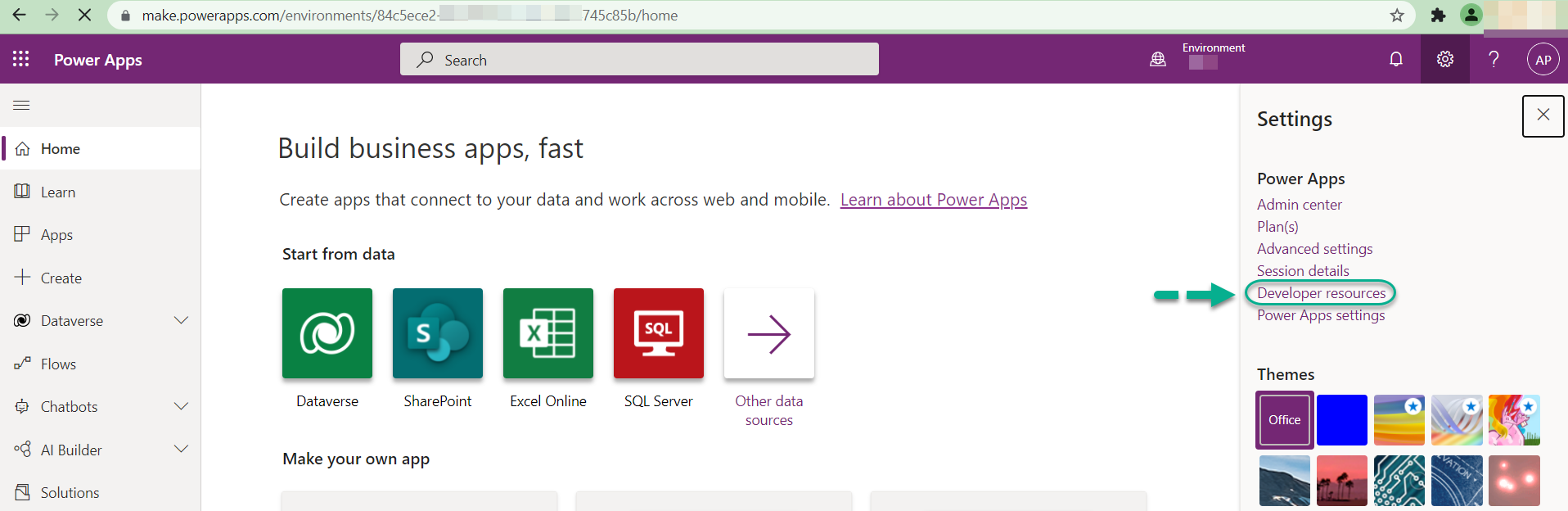Expand the AI Builder navigation chevron
Screen dimensions: 1568x511
182,449
